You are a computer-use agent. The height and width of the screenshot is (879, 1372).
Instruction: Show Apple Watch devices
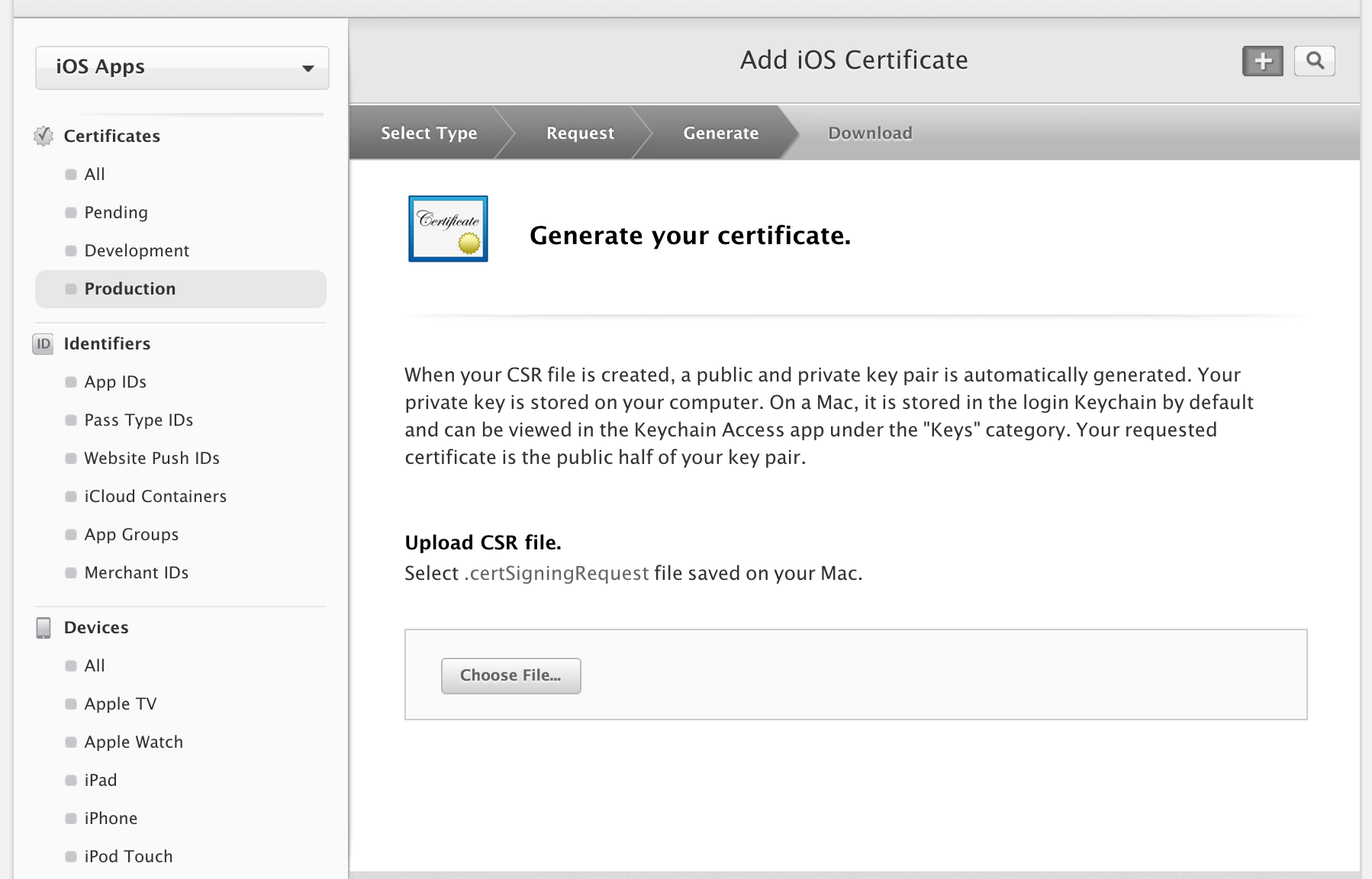(134, 742)
